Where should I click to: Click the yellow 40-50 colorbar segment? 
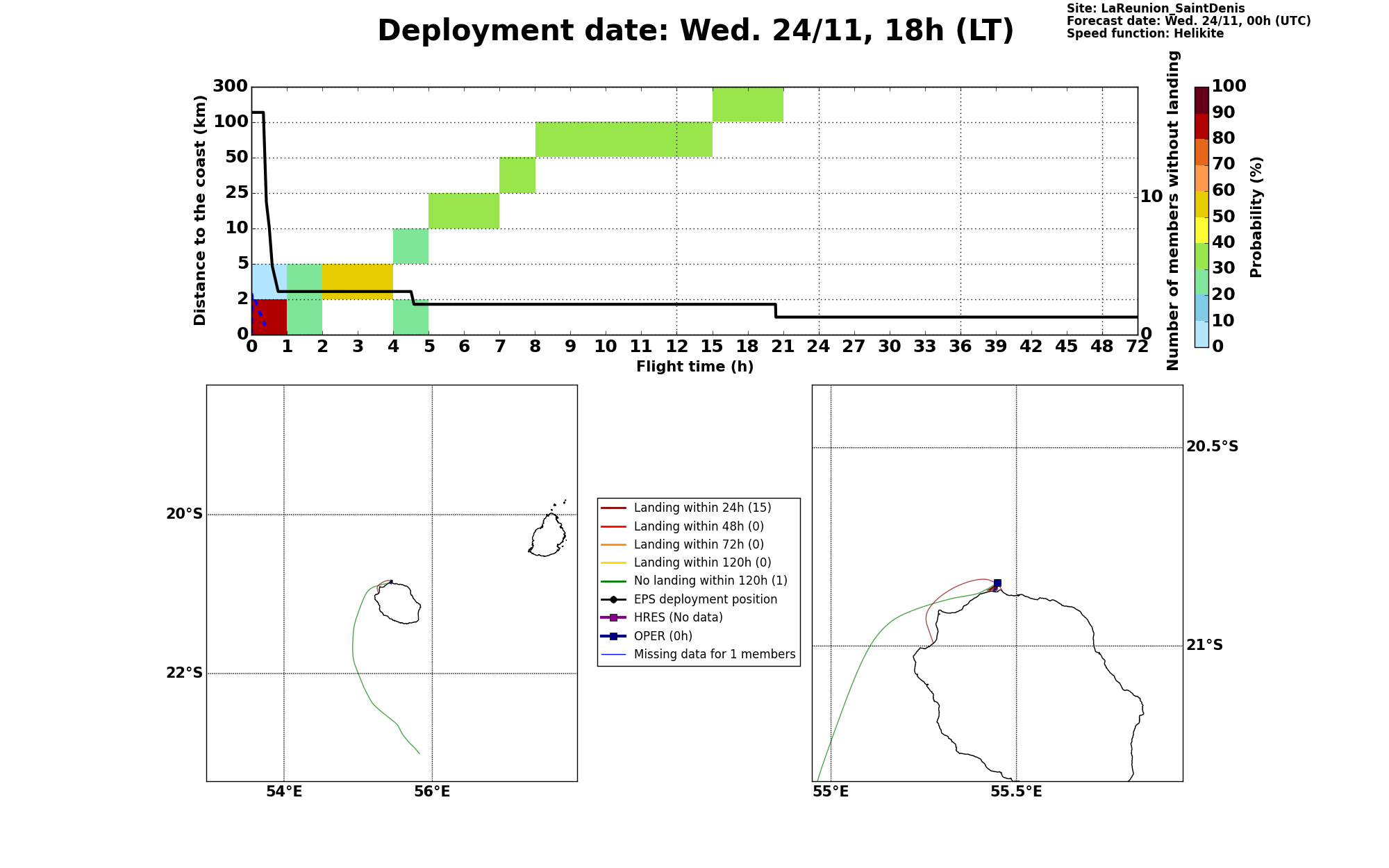pos(1201,230)
